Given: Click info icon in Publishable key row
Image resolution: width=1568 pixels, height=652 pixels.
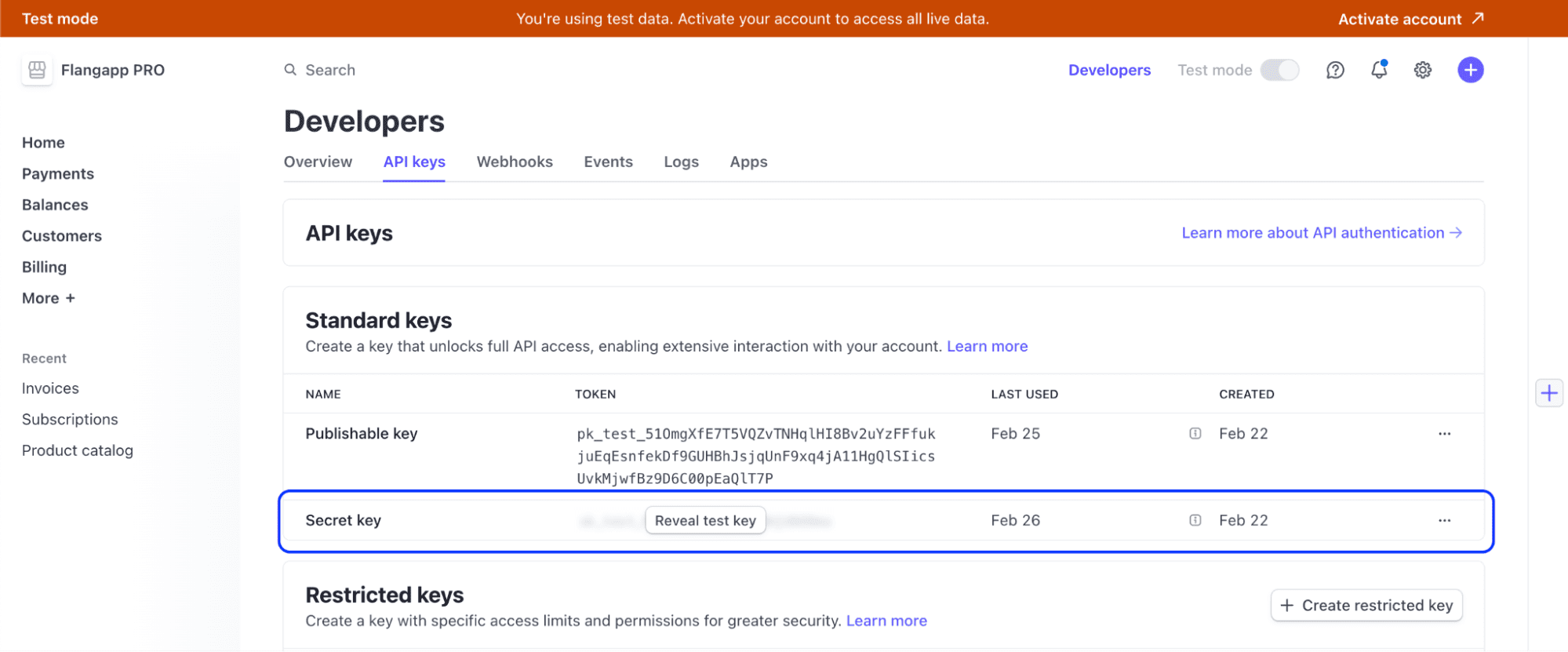Looking at the screenshot, I should [1195, 434].
